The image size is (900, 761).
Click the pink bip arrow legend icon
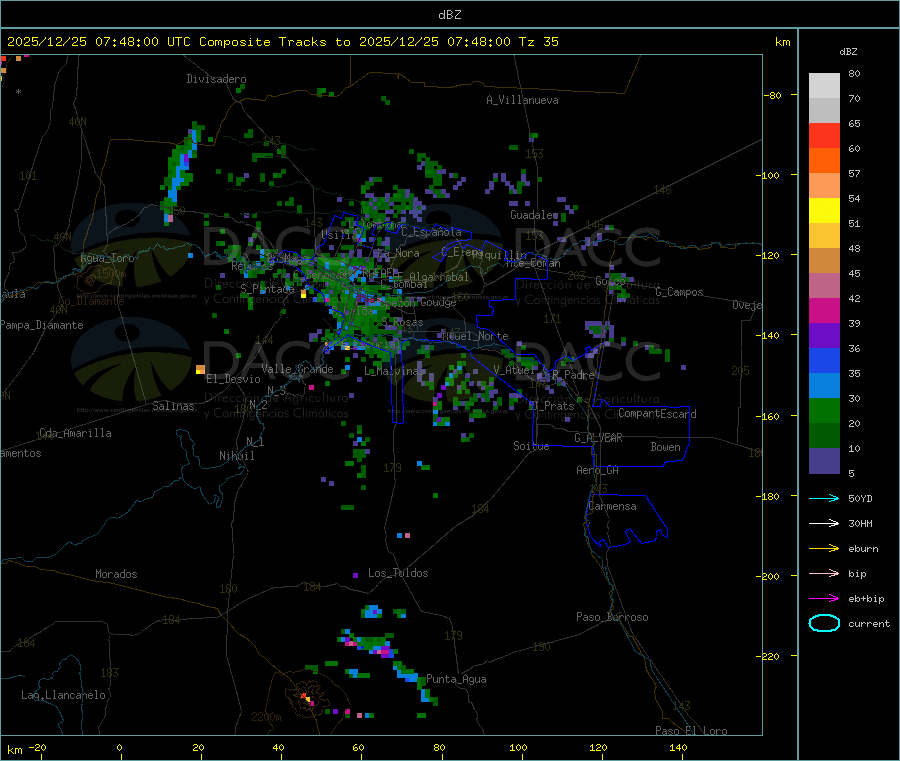pyautogui.click(x=824, y=573)
